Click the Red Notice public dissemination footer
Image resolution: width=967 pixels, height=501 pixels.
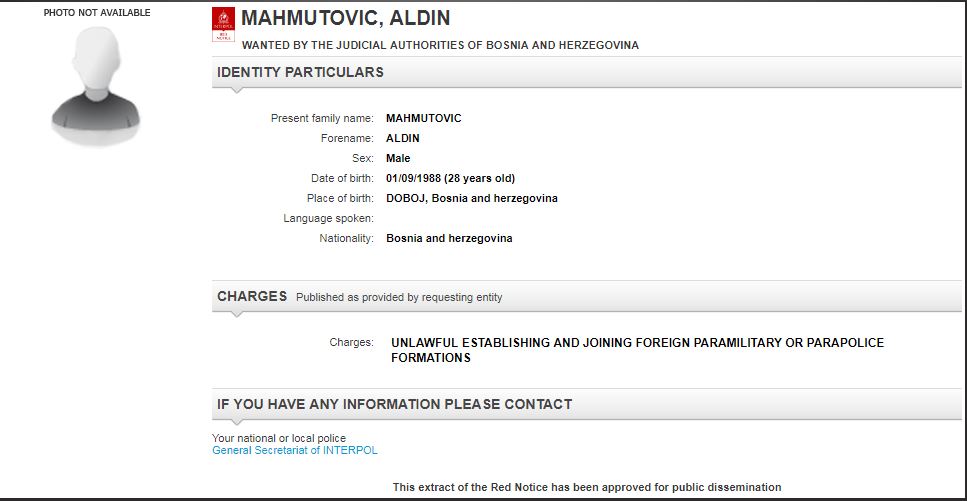pyautogui.click(x=586, y=487)
